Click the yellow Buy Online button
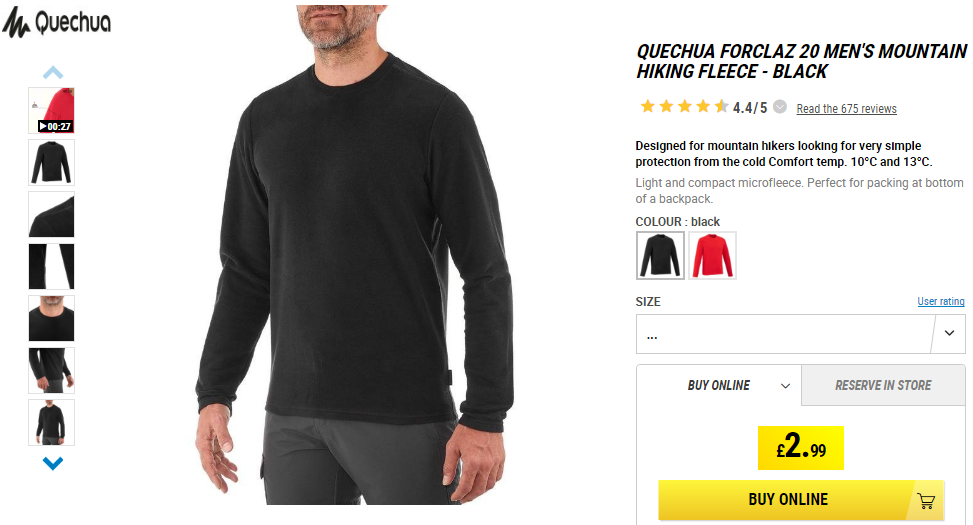The width and height of the screenshot is (973, 525). tap(801, 500)
